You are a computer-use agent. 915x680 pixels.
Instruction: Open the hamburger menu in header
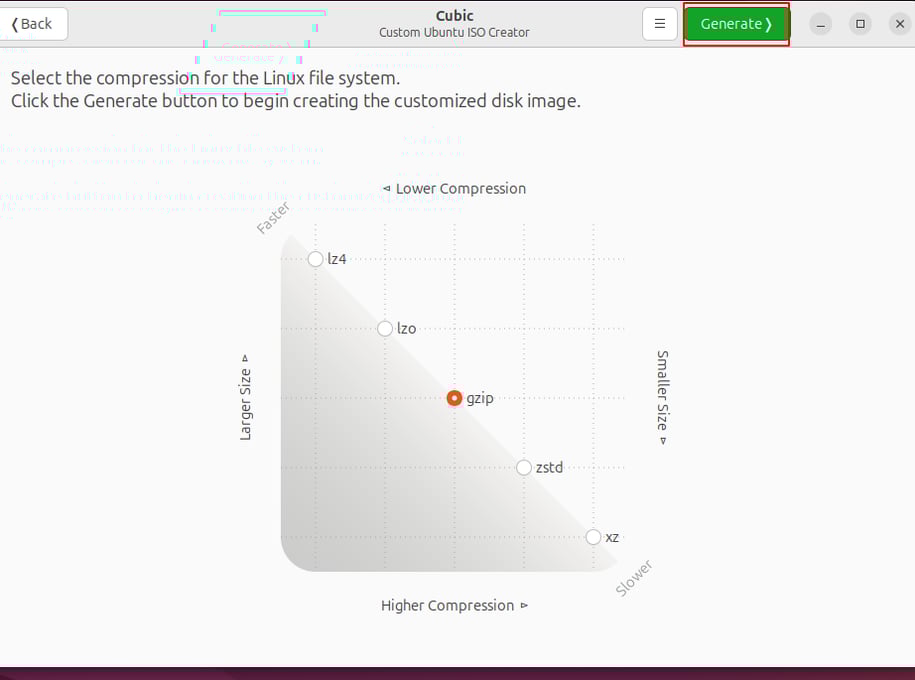coord(660,24)
